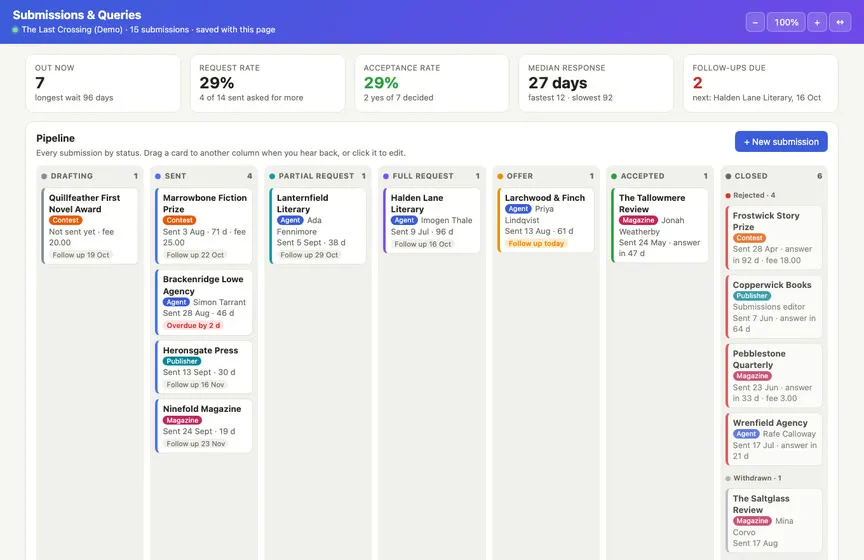The width and height of the screenshot is (864, 560).
Task: Click the Median Response 27 days card
Action: [596, 83]
